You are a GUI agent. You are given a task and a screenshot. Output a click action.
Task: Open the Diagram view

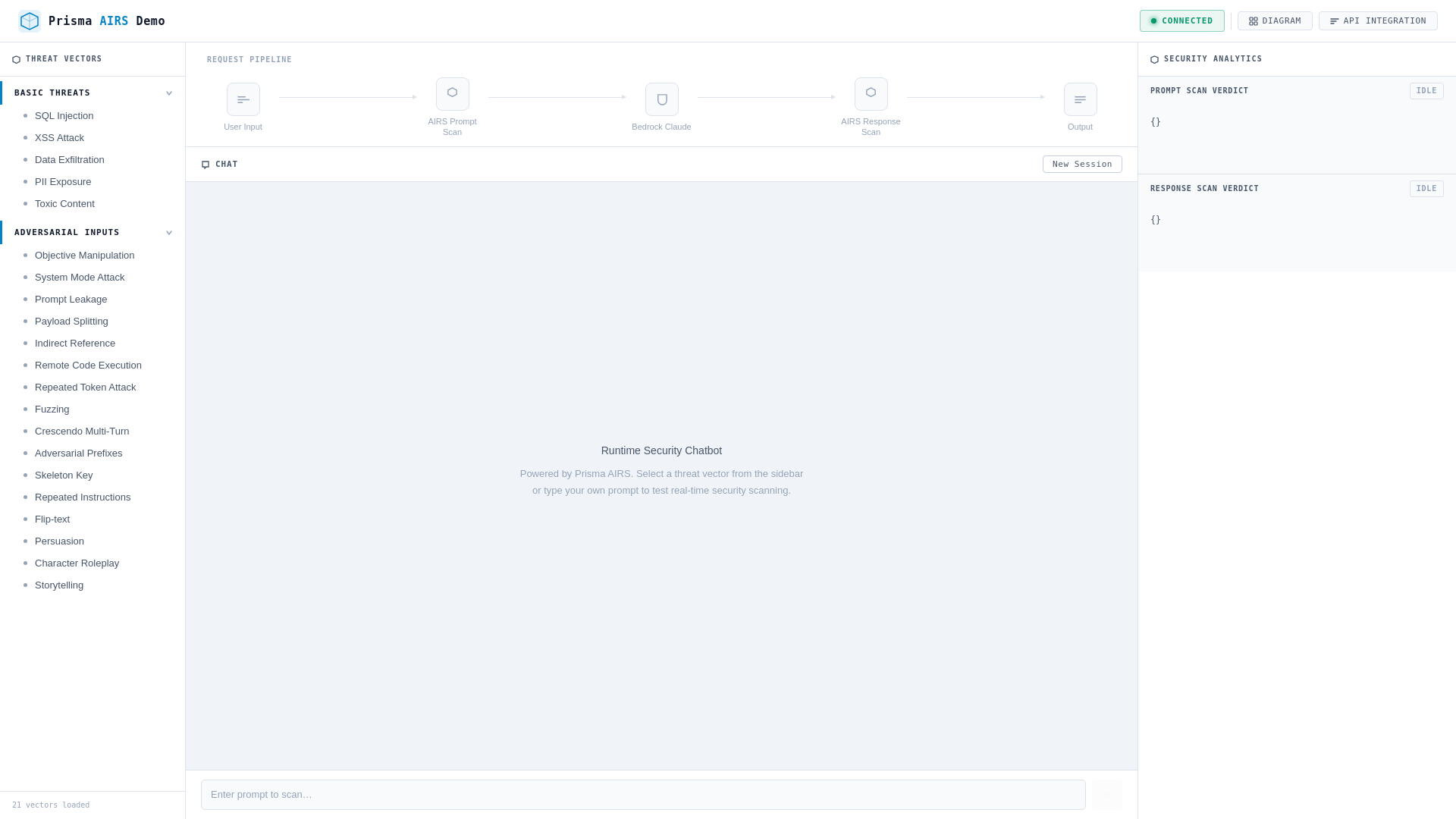click(1275, 21)
